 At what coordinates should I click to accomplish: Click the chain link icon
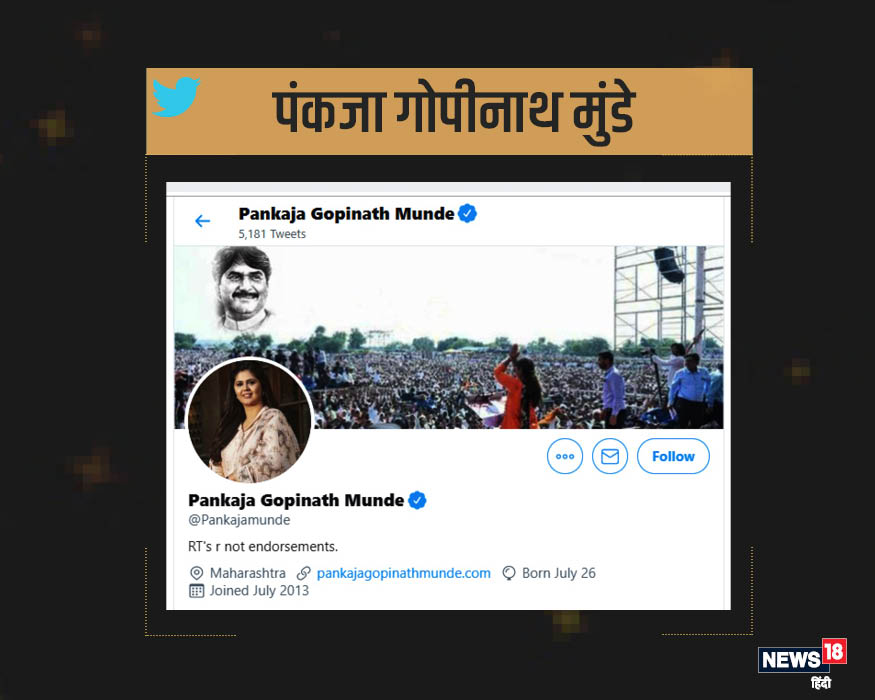pos(303,573)
